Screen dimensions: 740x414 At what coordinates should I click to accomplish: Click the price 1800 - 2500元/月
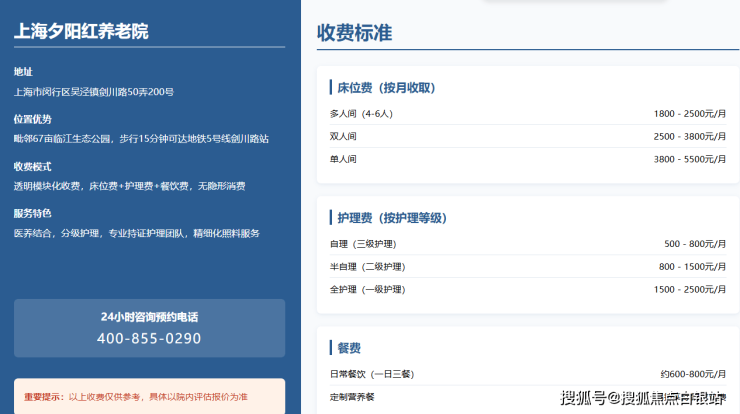690,114
